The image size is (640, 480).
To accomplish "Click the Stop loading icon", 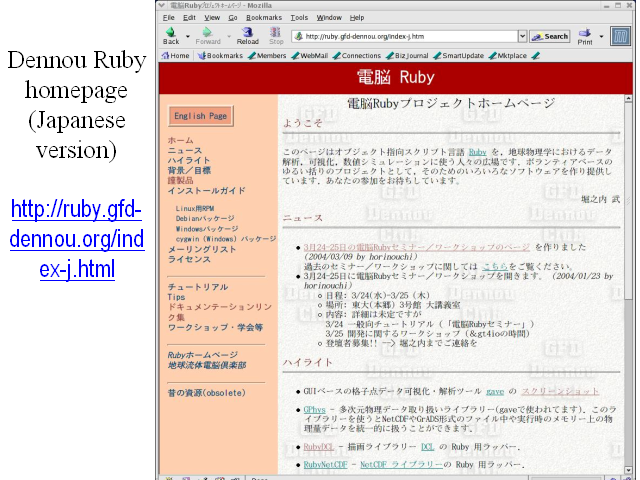I will tap(276, 32).
